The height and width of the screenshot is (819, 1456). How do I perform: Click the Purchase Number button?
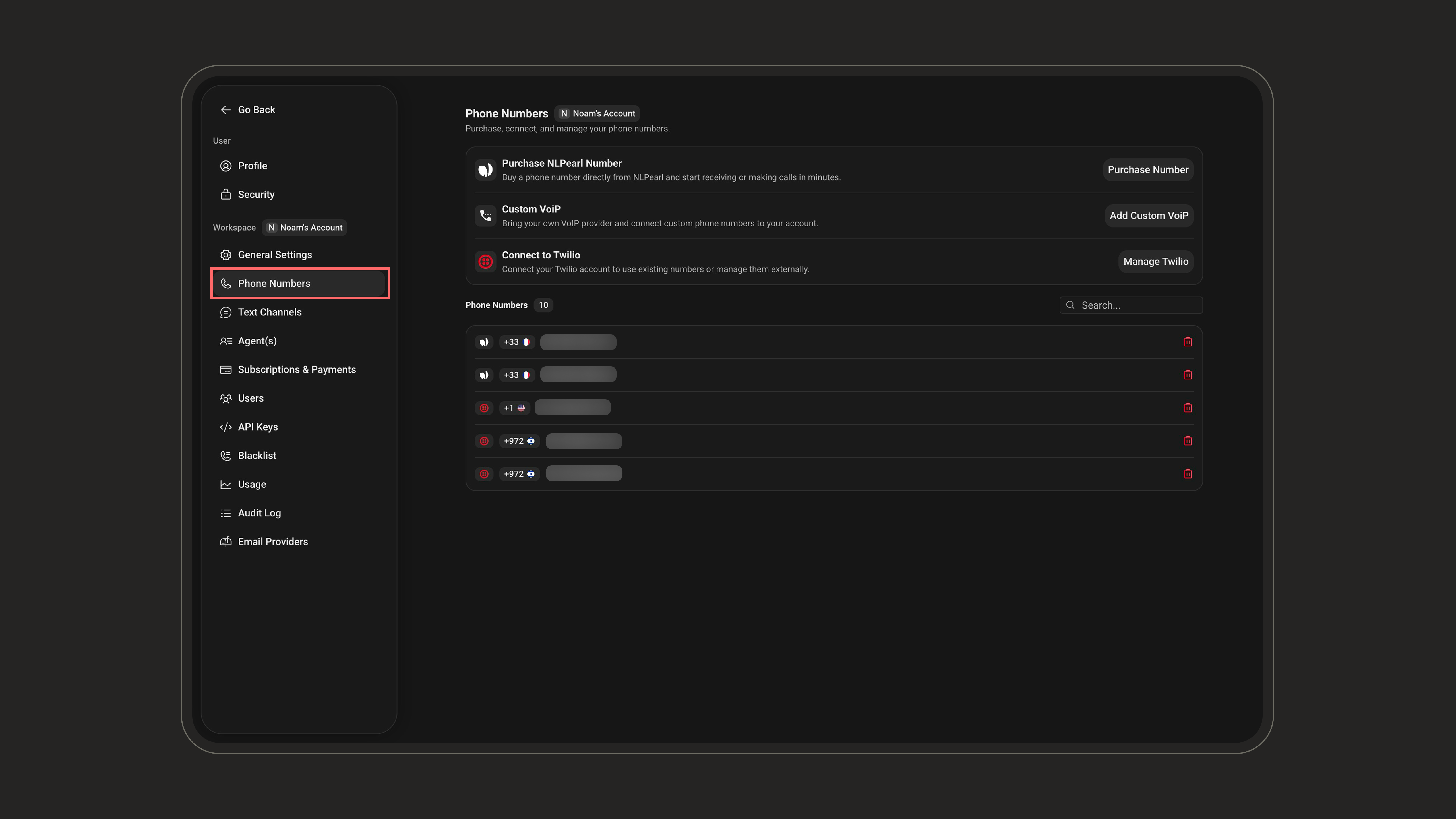[1147, 169]
